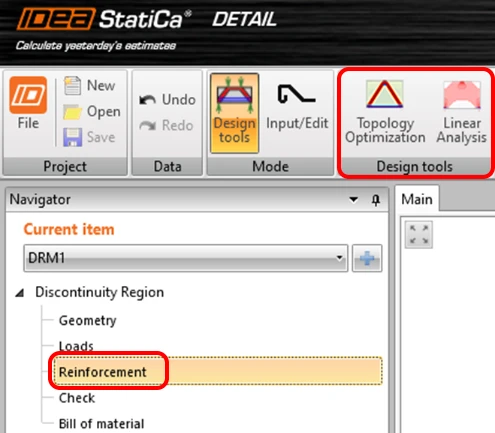495x433 pixels.
Task: Pin the Navigator panel
Action: click(376, 200)
